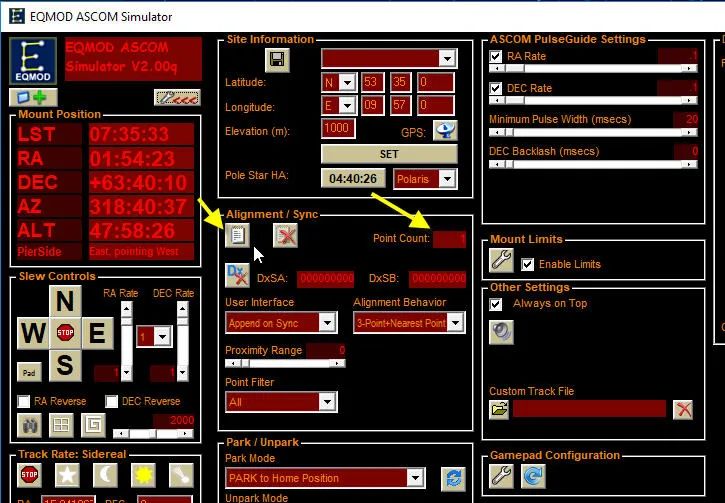This screenshot has height=503, width=725.
Task: Open the alignment point list editor
Action: [238, 235]
